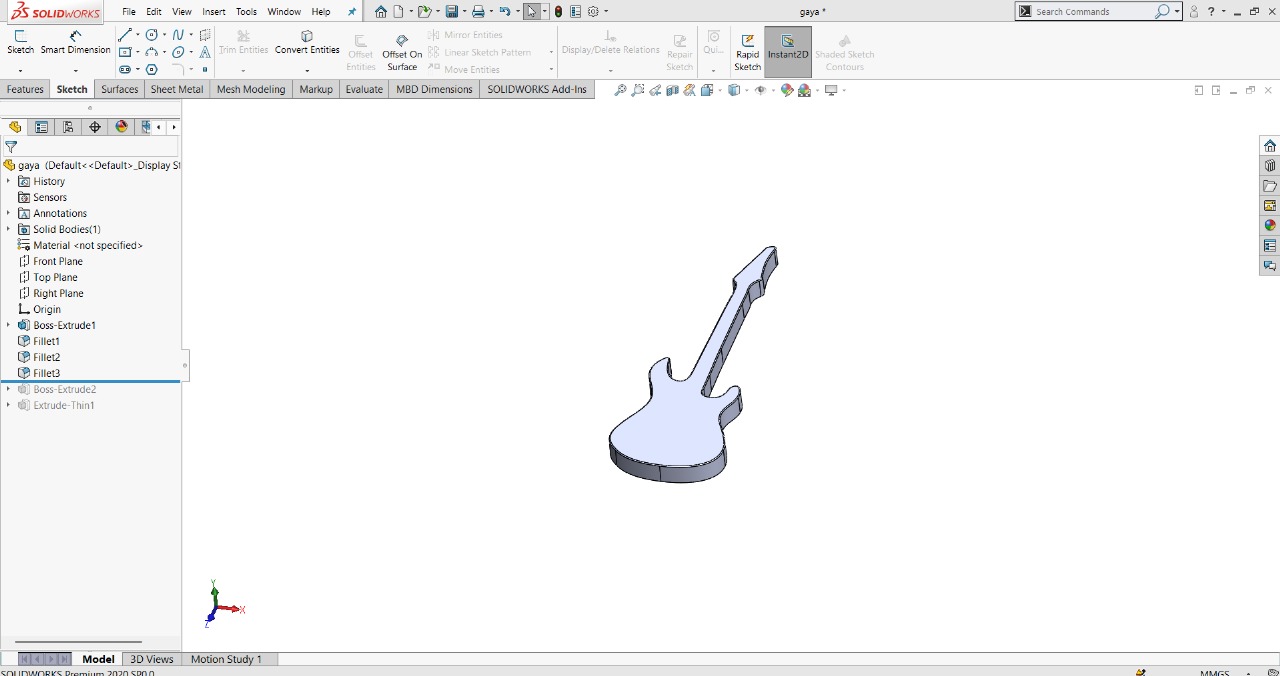Viewport: 1280px width, 676px height.
Task: Click the feature tree horizontal scrollbar
Action: click(78, 642)
